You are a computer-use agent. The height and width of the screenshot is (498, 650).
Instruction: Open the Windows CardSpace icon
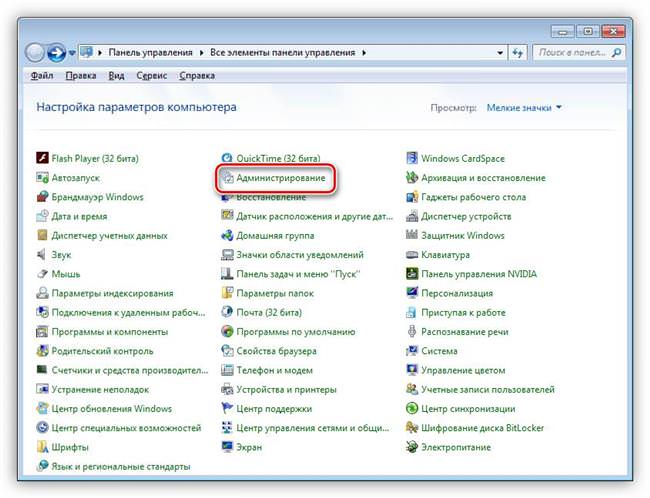click(x=412, y=158)
